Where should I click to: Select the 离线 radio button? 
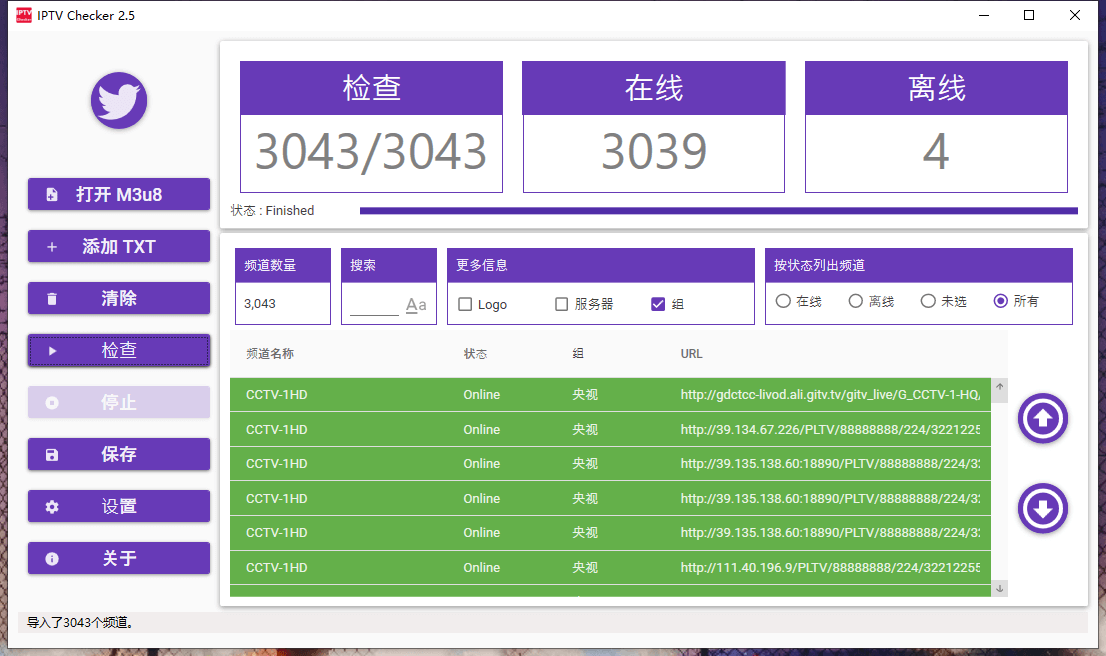(x=855, y=301)
